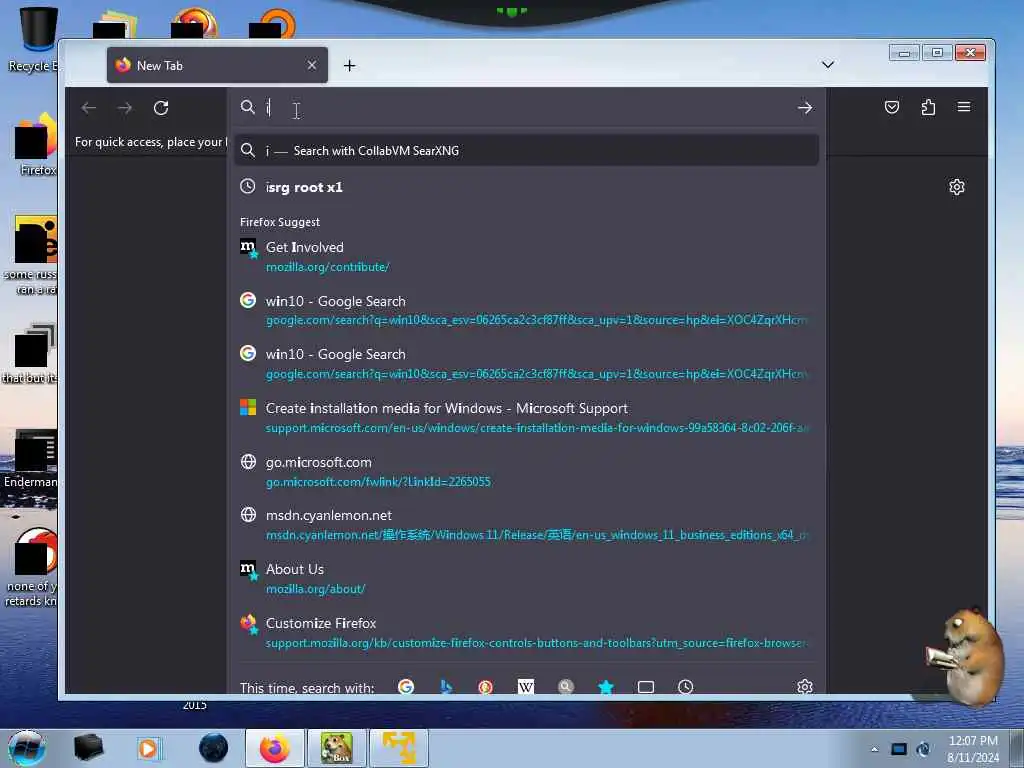Viewport: 1024px width, 768px height.
Task: Click the network tray icon
Action: coord(899,749)
